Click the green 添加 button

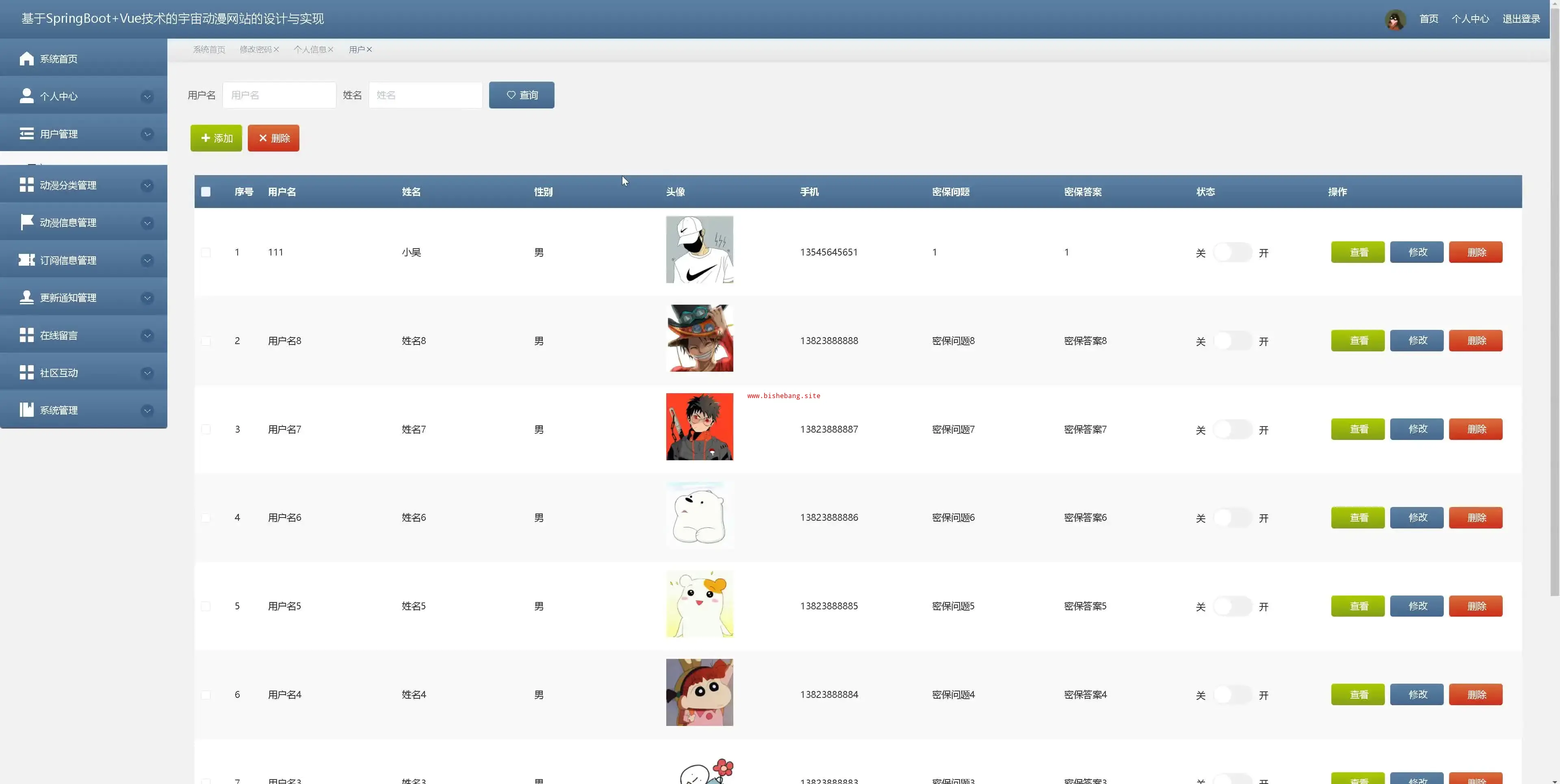click(216, 139)
